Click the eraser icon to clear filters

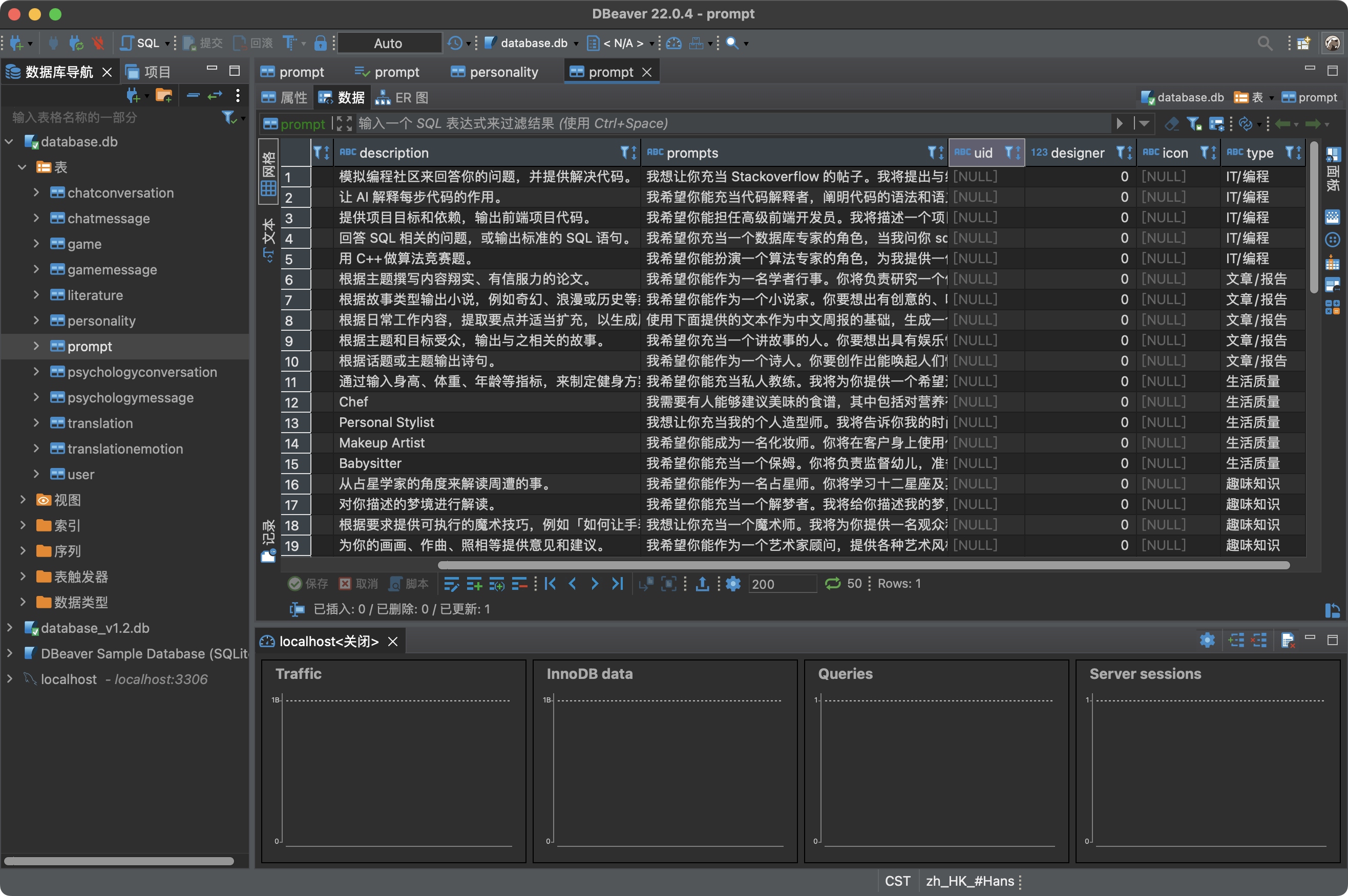coord(1171,123)
